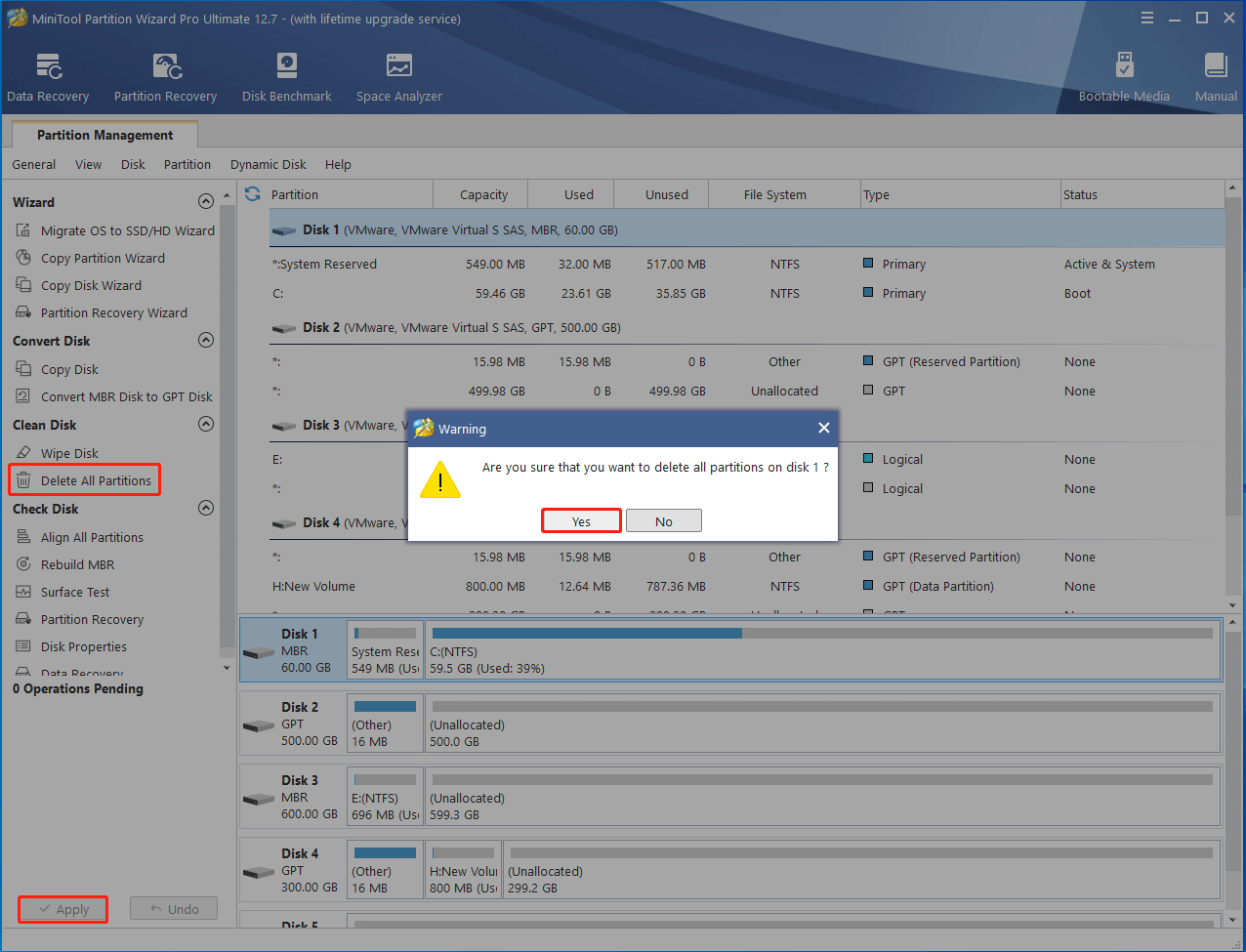
Task: Open Bootable Media builder
Action: coord(1124,78)
